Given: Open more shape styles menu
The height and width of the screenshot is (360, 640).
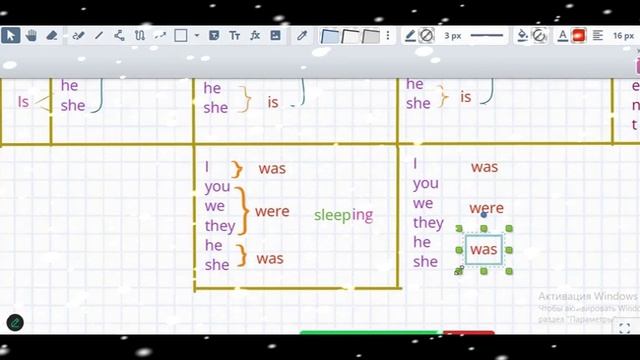Looking at the screenshot, I should pyautogui.click(x=388, y=36).
